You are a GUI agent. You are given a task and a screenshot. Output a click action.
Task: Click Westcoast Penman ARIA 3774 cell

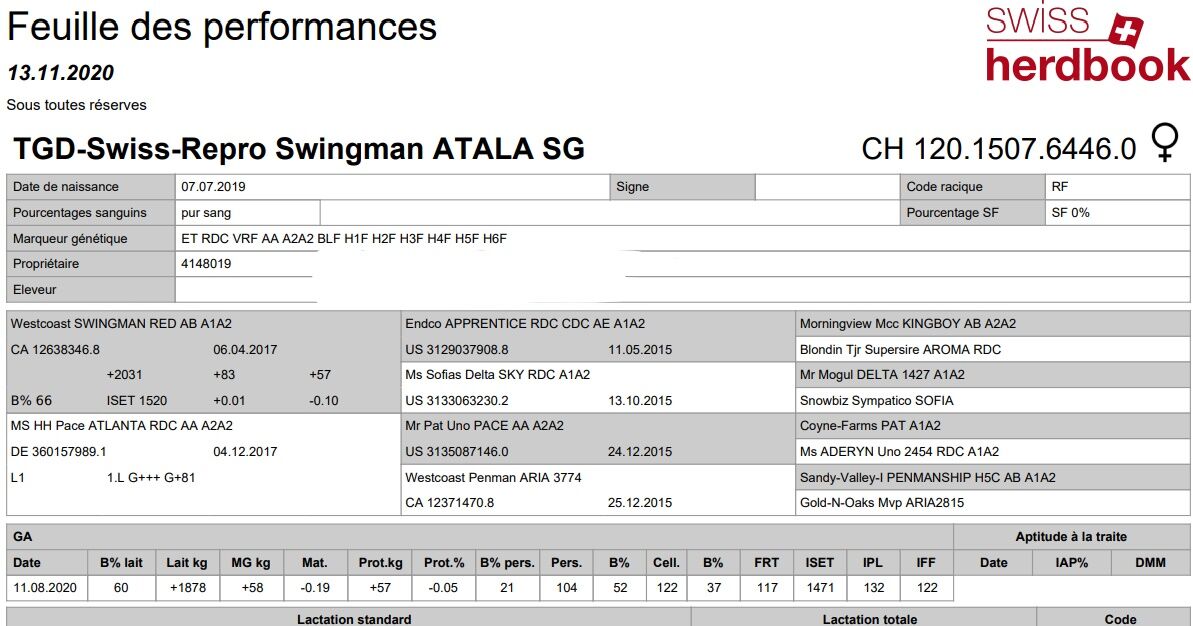[492, 478]
